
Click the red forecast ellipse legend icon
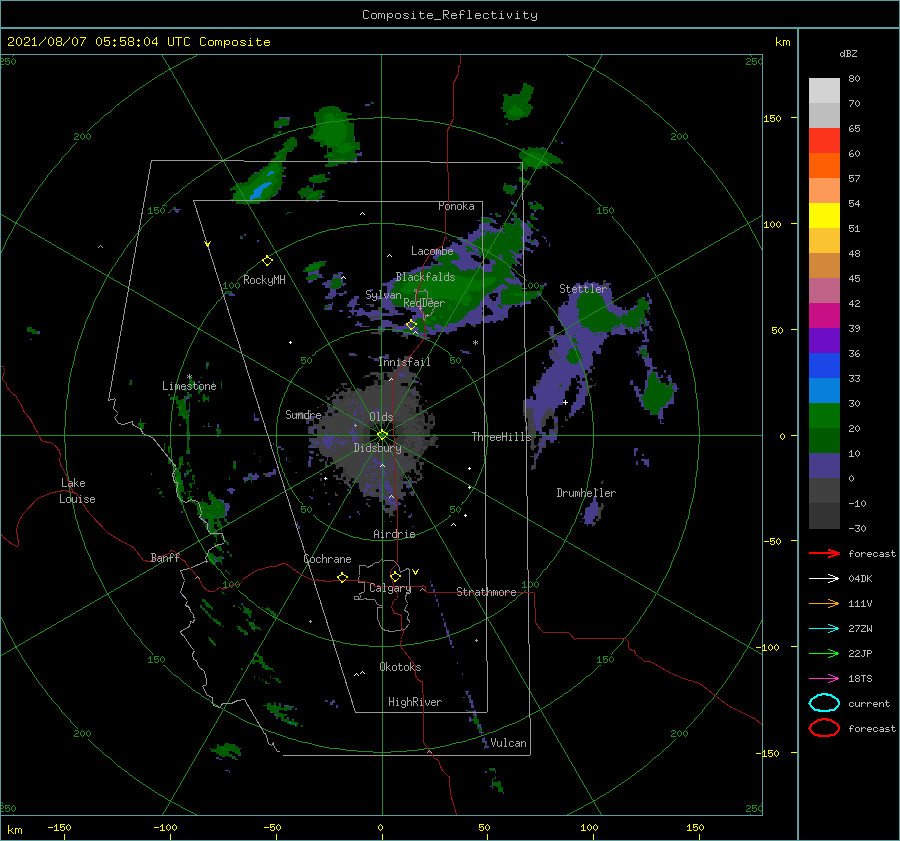[824, 728]
